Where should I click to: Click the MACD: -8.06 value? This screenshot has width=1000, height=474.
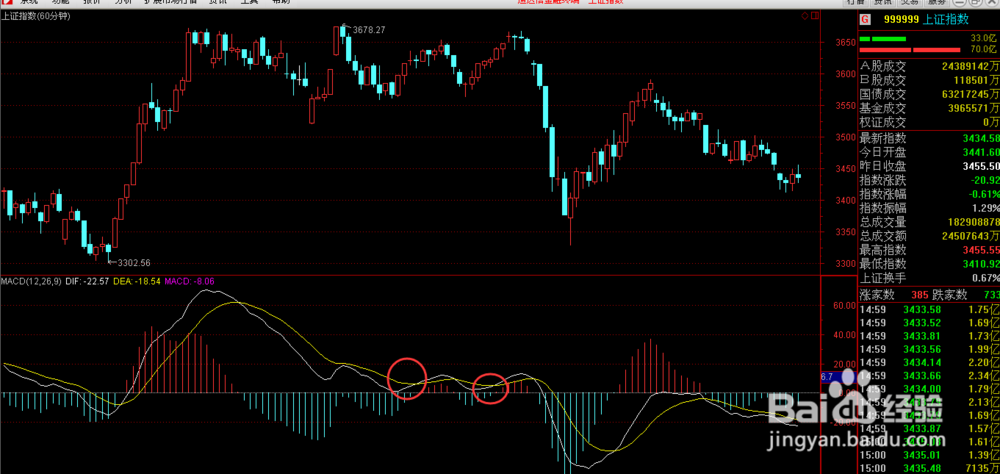pos(189,281)
